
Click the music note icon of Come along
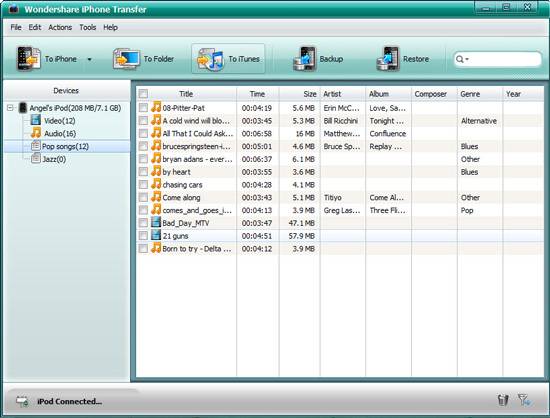[156, 197]
